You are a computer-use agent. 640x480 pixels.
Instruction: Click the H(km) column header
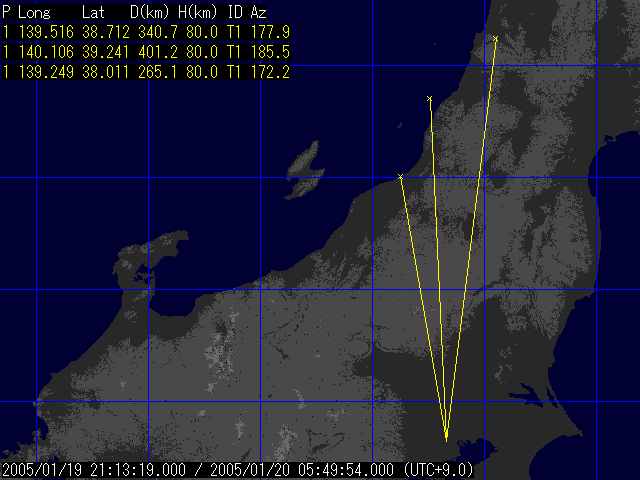pyautogui.click(x=198, y=12)
